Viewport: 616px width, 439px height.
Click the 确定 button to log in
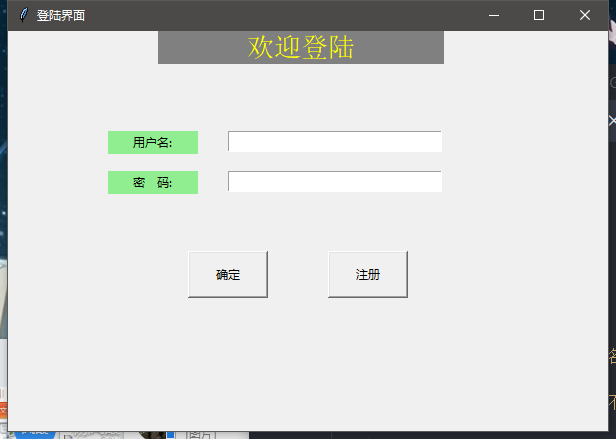click(x=228, y=274)
